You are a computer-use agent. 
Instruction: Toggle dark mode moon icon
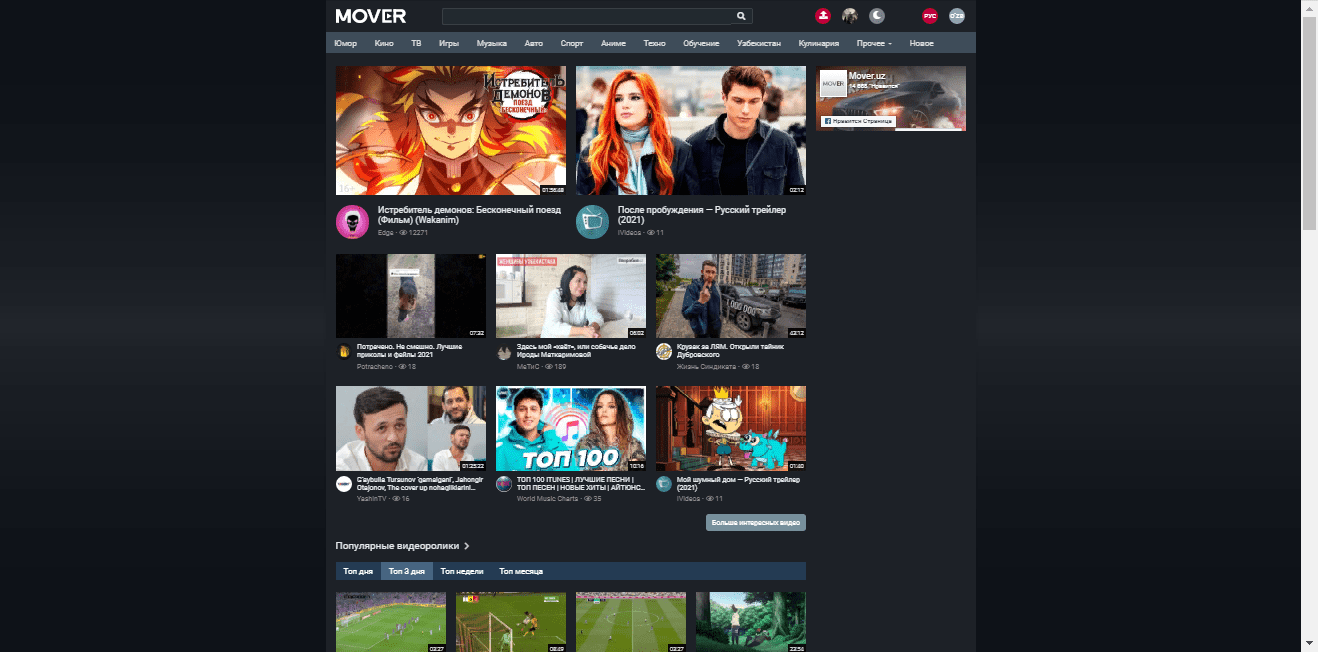click(x=877, y=16)
